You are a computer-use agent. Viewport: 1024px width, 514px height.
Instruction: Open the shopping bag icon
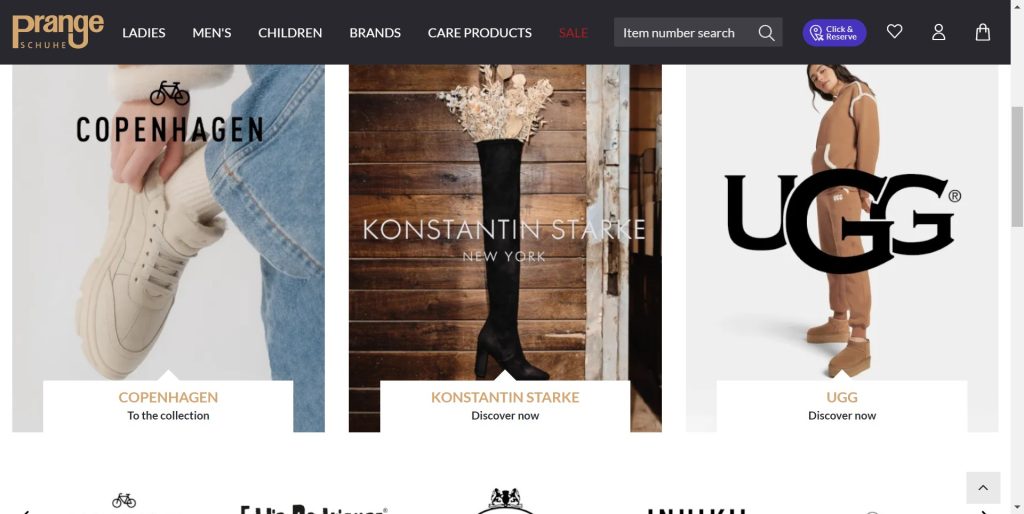[x=982, y=32]
